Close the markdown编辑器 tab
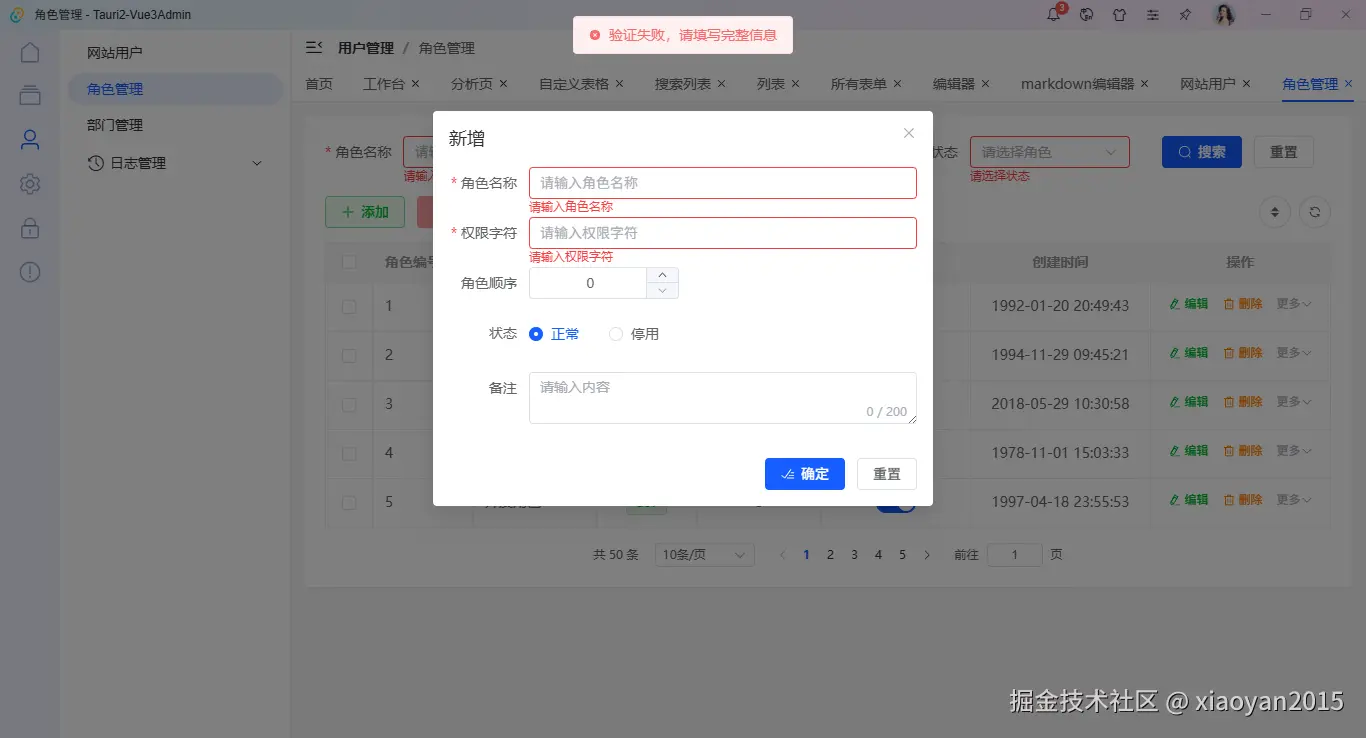The image size is (1366, 738). pos(1145,84)
